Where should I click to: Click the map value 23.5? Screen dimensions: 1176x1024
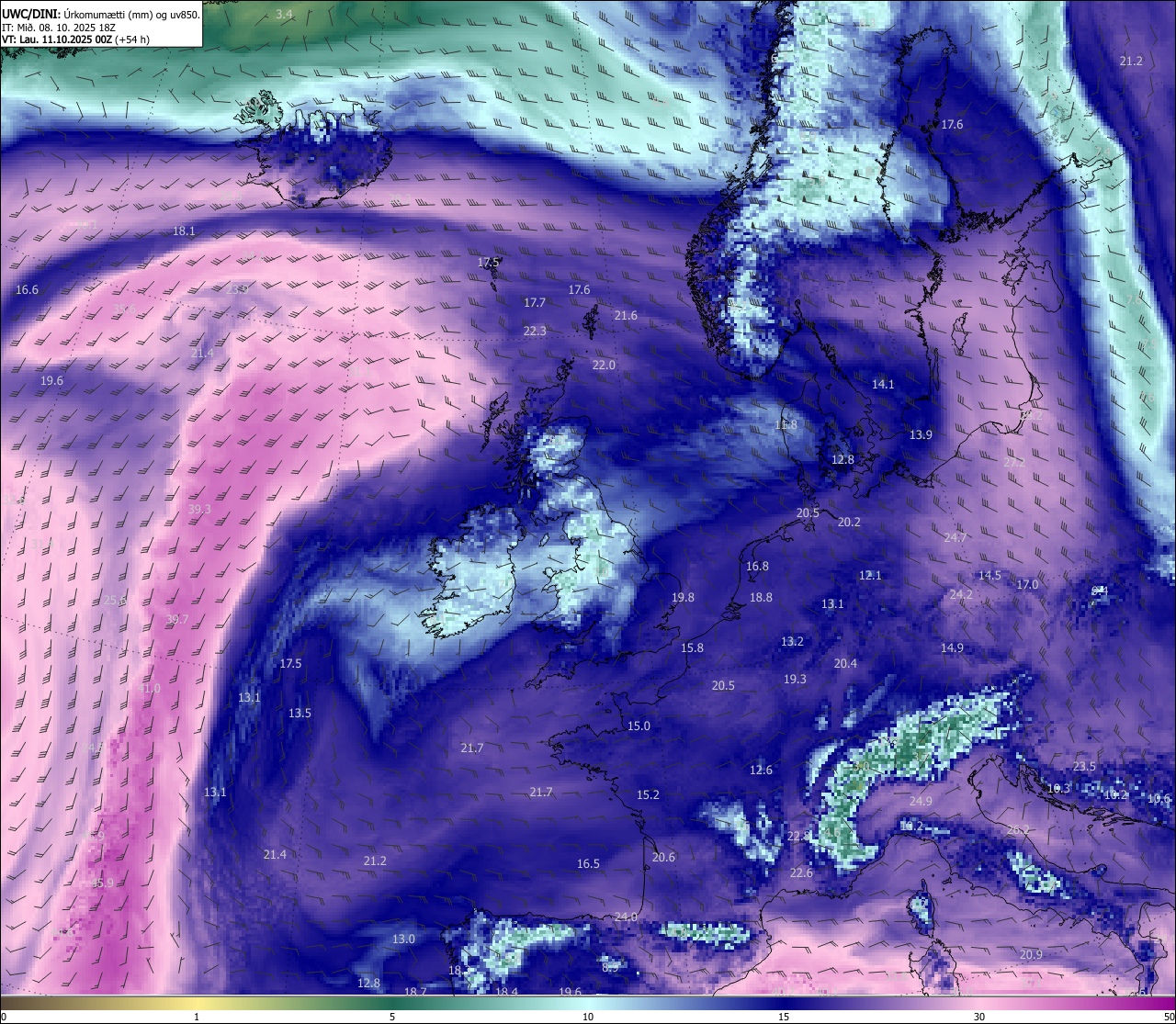point(1084,767)
